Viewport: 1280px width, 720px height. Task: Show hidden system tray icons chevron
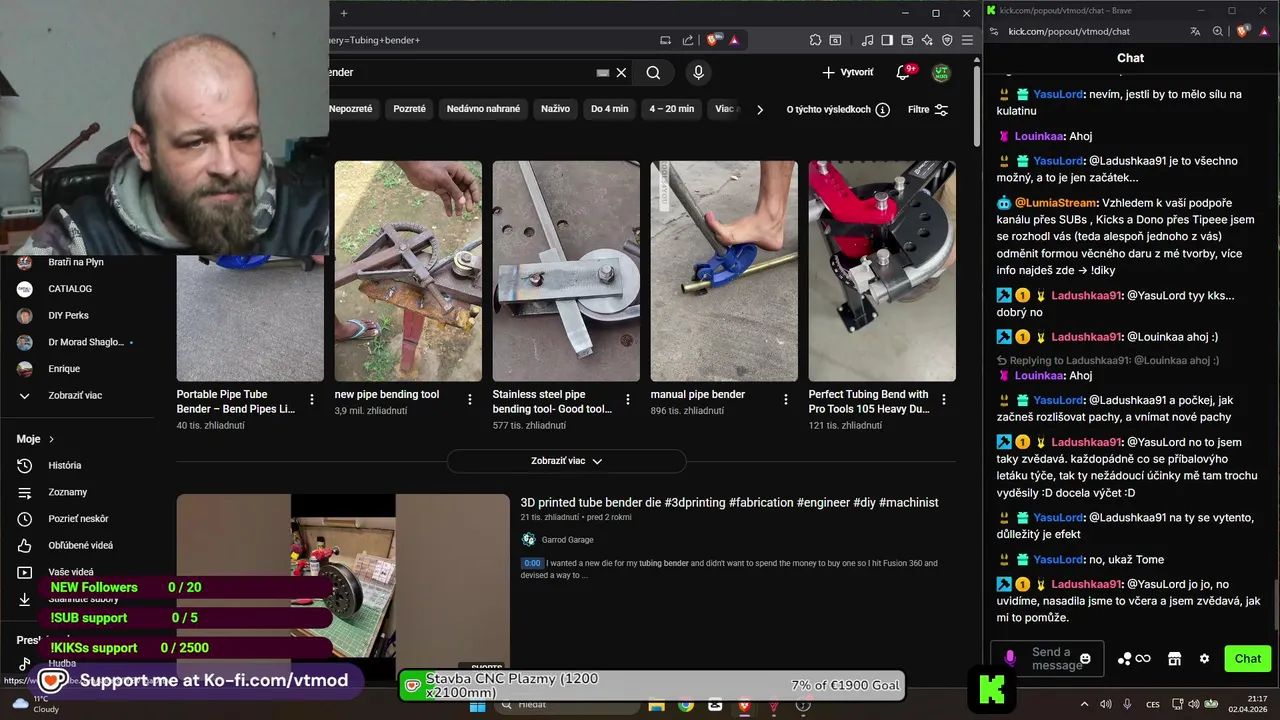(x=1085, y=704)
